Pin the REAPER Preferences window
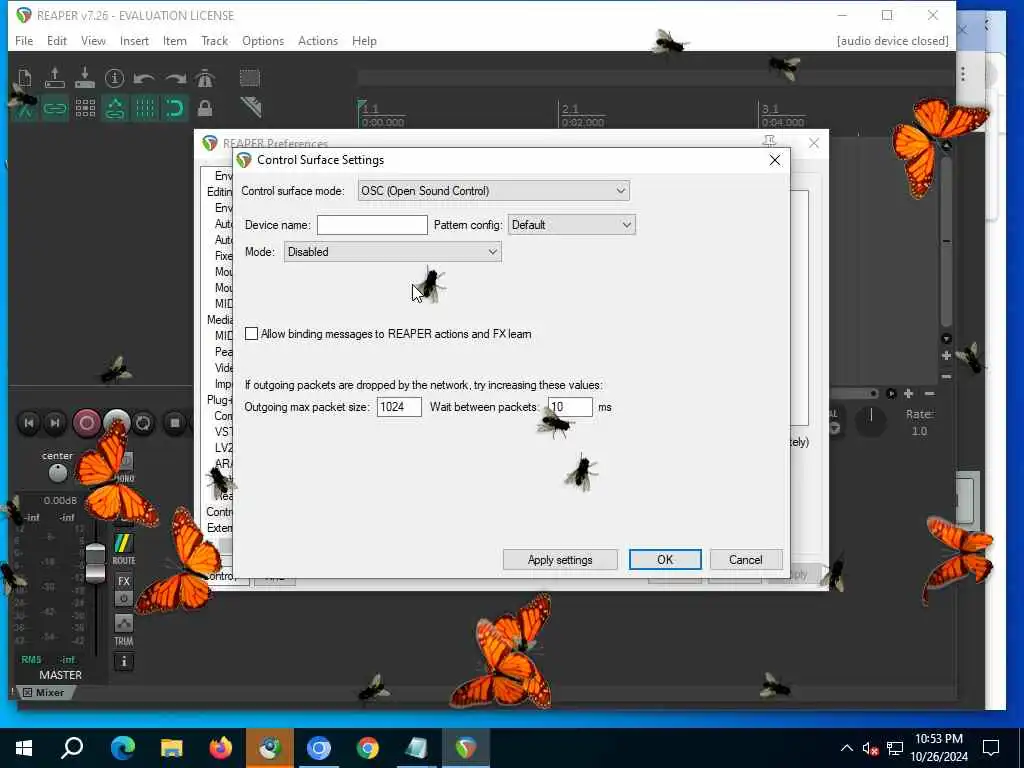The height and width of the screenshot is (768, 1024). (x=769, y=142)
